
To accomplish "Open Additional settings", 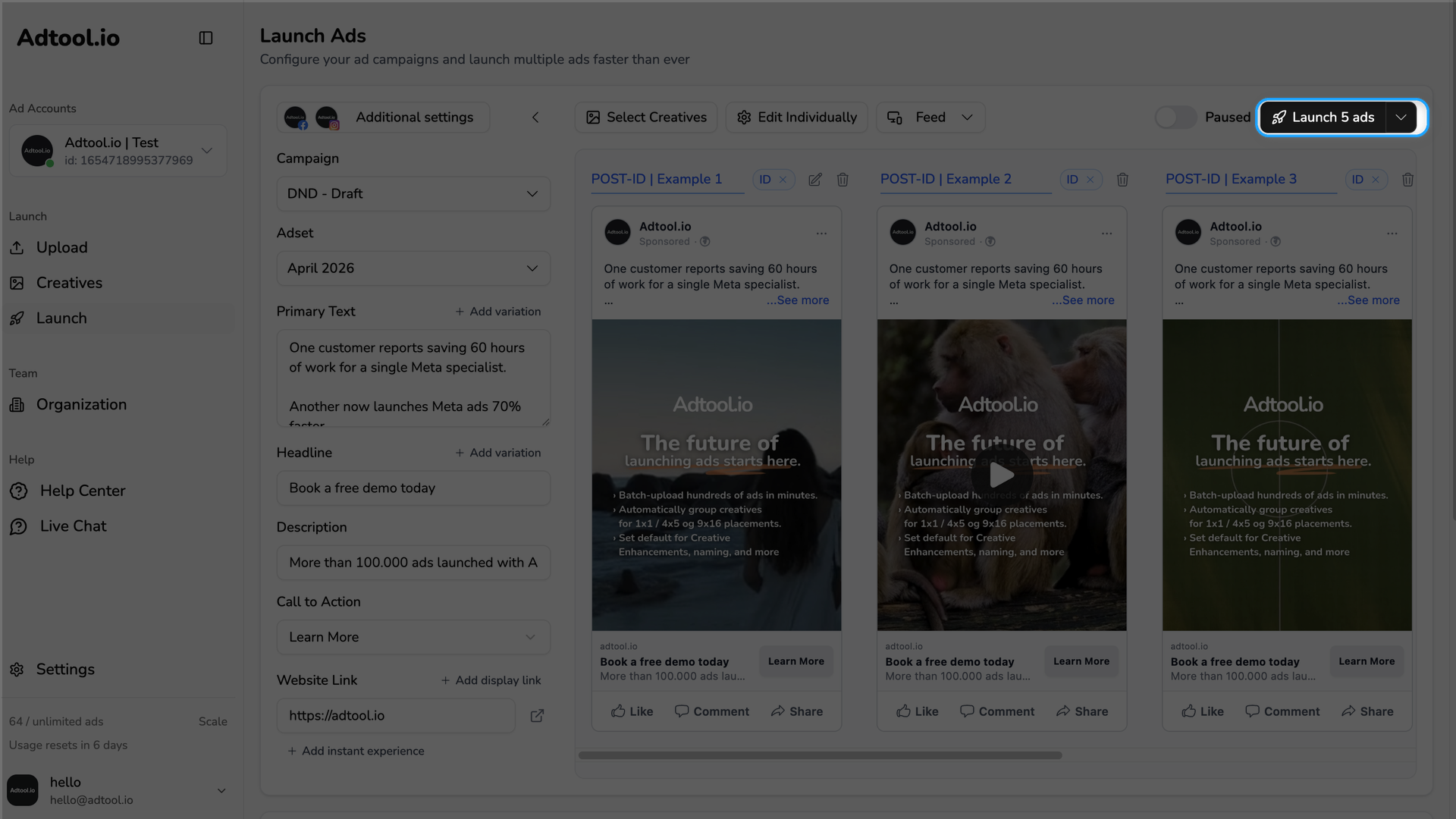I will pyautogui.click(x=383, y=118).
